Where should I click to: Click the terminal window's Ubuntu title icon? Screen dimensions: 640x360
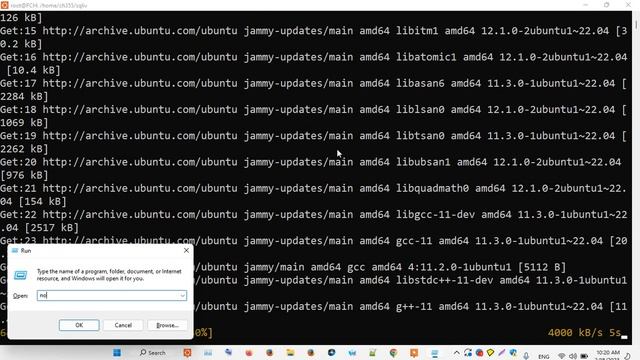coord(4,5)
